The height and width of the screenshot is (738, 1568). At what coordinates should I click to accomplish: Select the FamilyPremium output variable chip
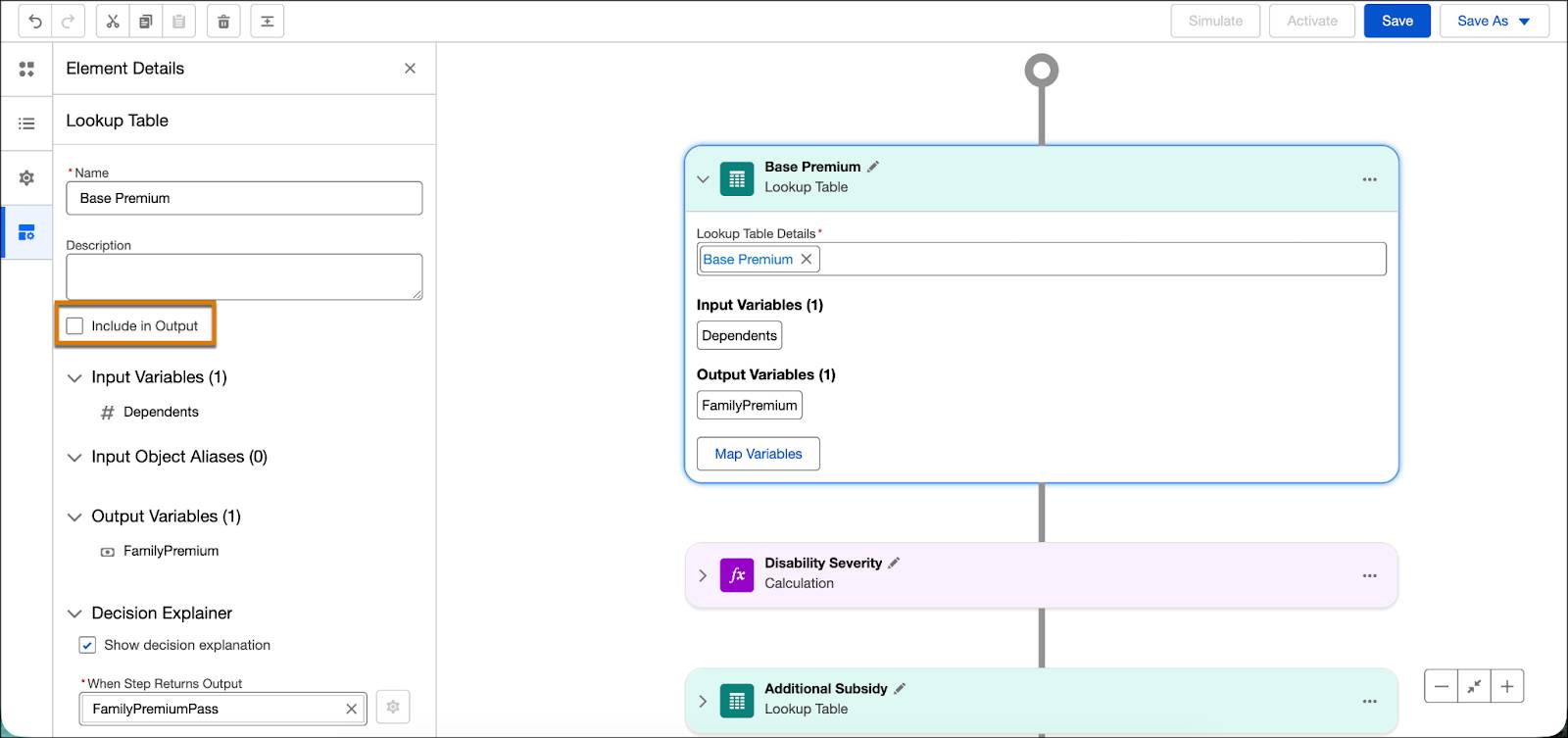pyautogui.click(x=750, y=405)
